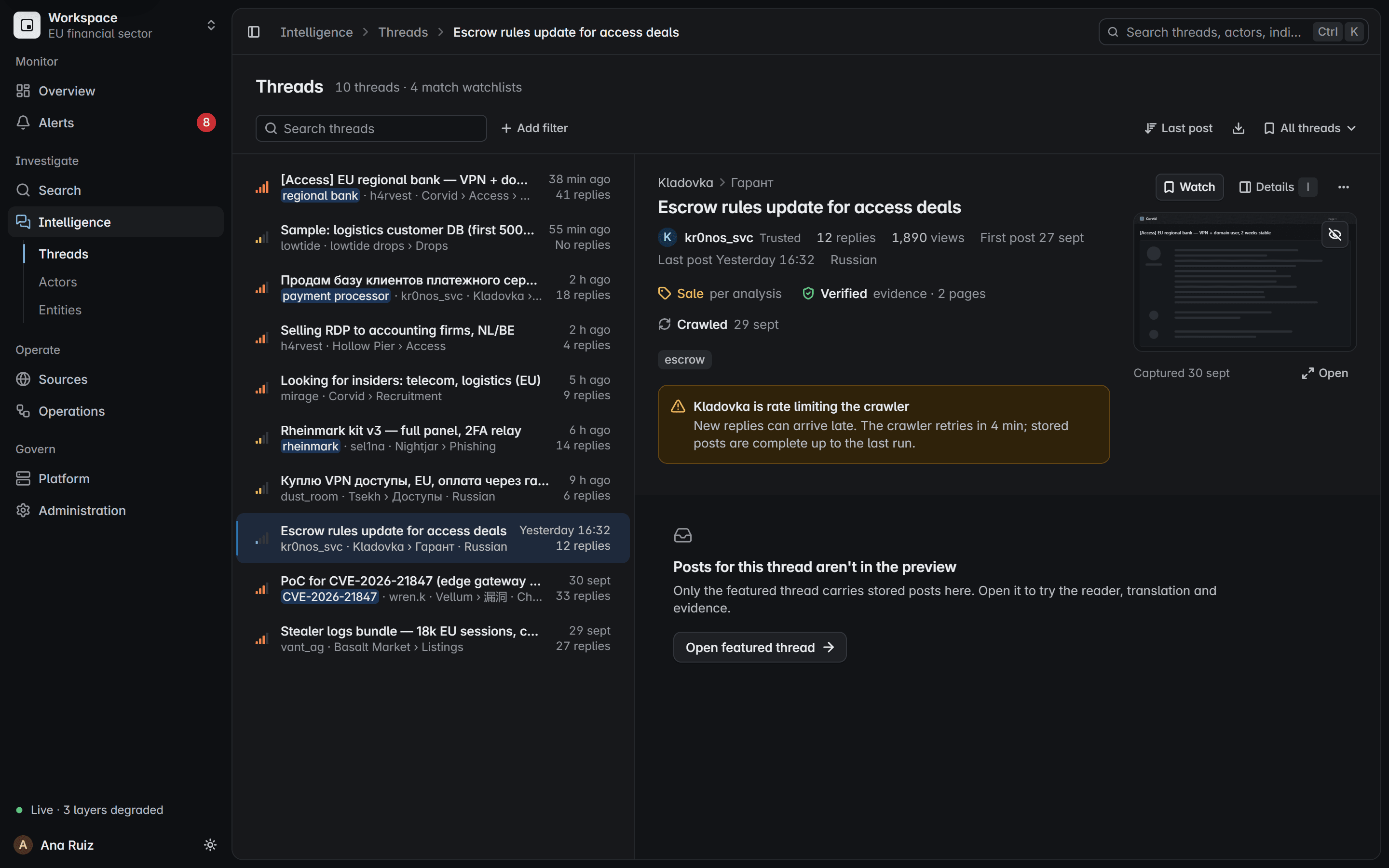The image size is (1389, 868).
Task: Open the more options ellipsis menu
Action: pos(1343,187)
